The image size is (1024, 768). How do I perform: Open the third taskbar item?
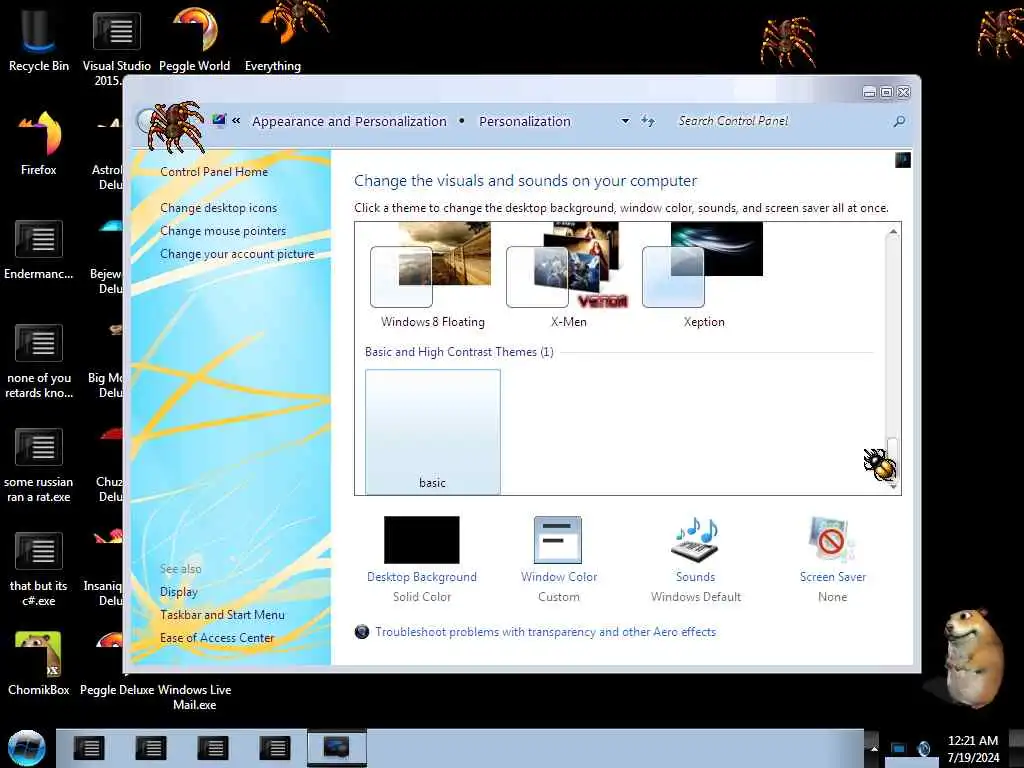213,748
